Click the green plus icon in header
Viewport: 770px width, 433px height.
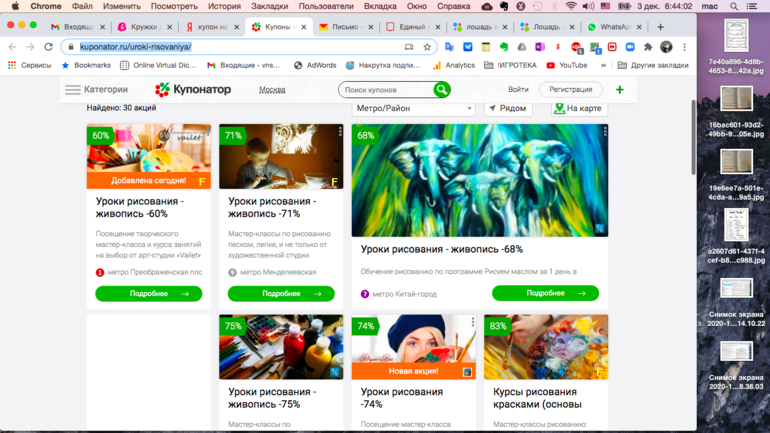tap(619, 90)
